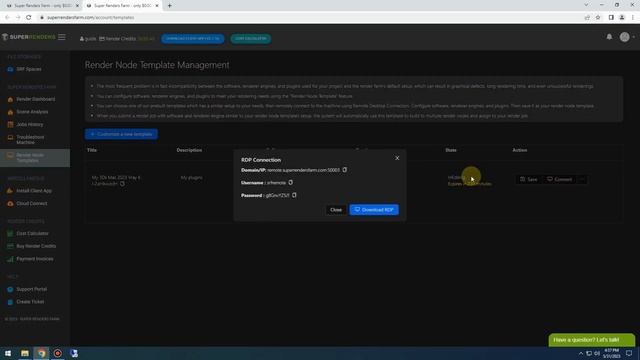Click Chrome icon in taskbar

41,353
